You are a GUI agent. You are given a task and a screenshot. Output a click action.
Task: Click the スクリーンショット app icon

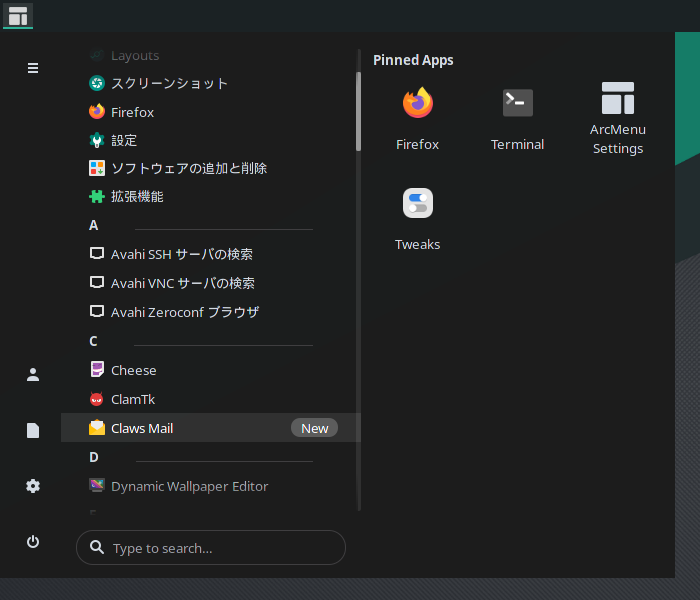click(x=97, y=83)
